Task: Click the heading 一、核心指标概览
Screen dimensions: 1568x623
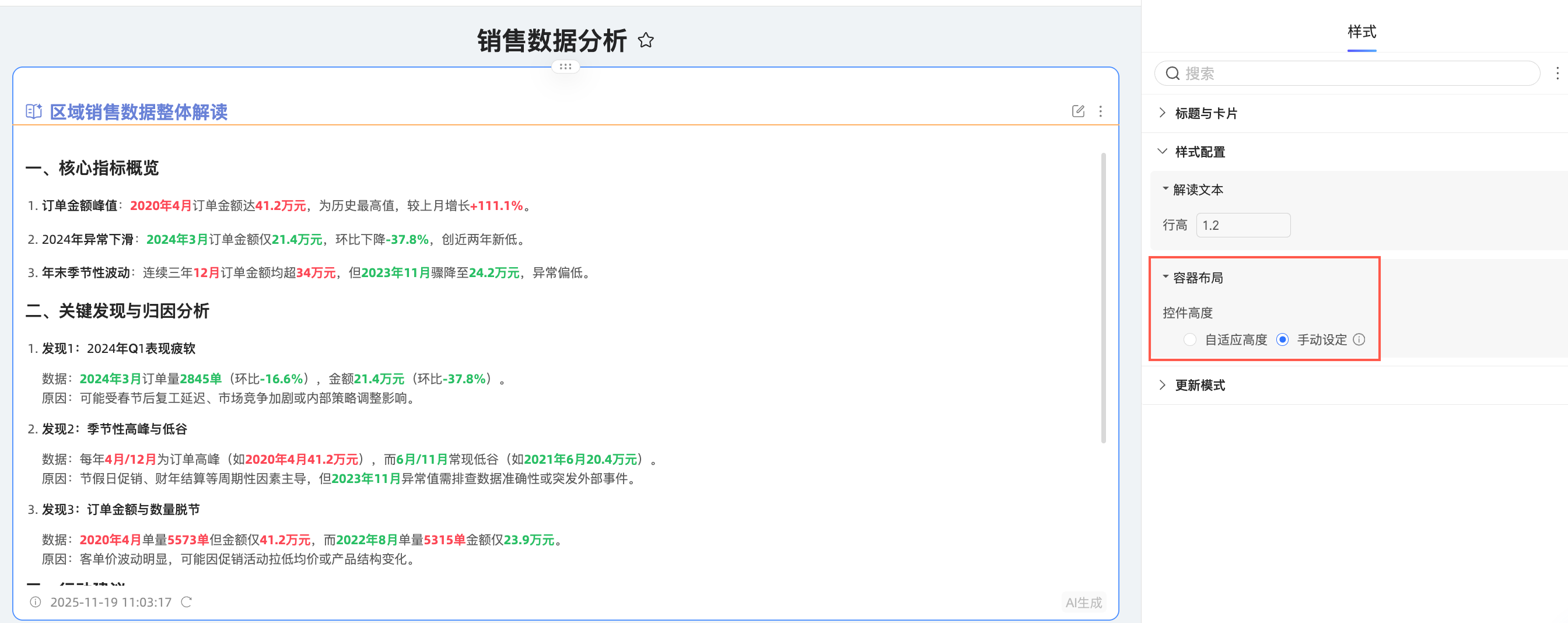Action: (93, 168)
